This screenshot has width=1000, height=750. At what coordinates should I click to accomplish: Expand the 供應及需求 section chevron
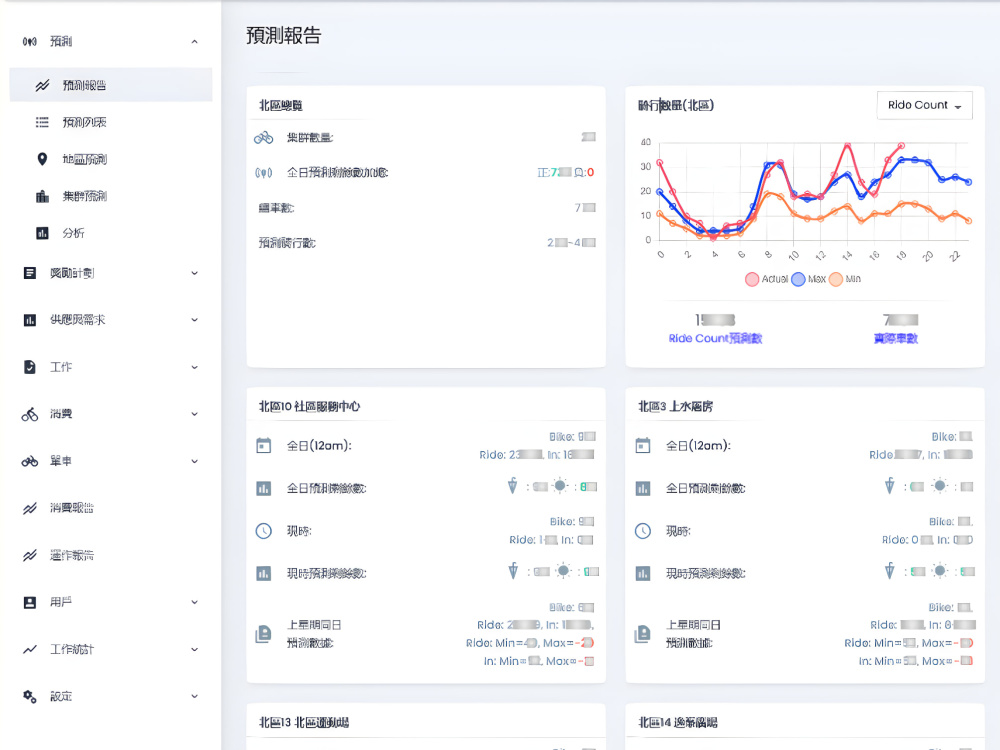pyautogui.click(x=195, y=320)
